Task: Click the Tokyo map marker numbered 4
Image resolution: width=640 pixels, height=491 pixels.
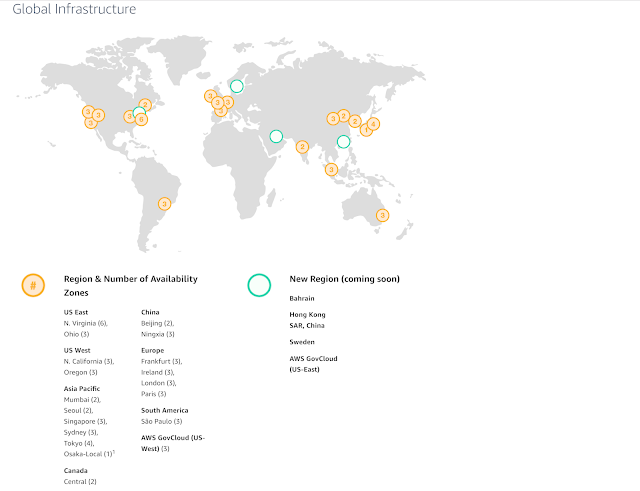Action: pyautogui.click(x=373, y=124)
